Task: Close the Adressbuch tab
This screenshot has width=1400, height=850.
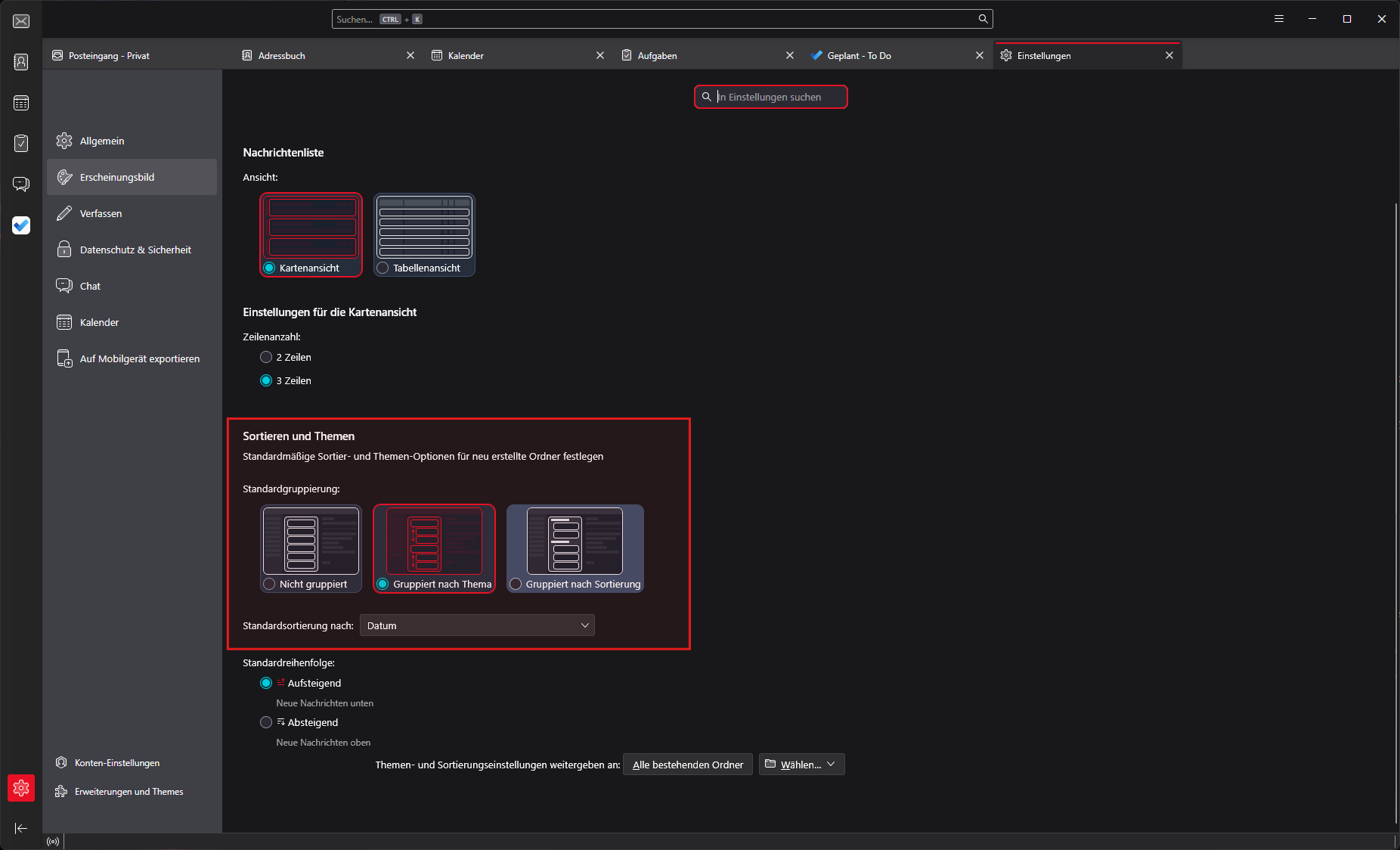Action: tap(410, 55)
